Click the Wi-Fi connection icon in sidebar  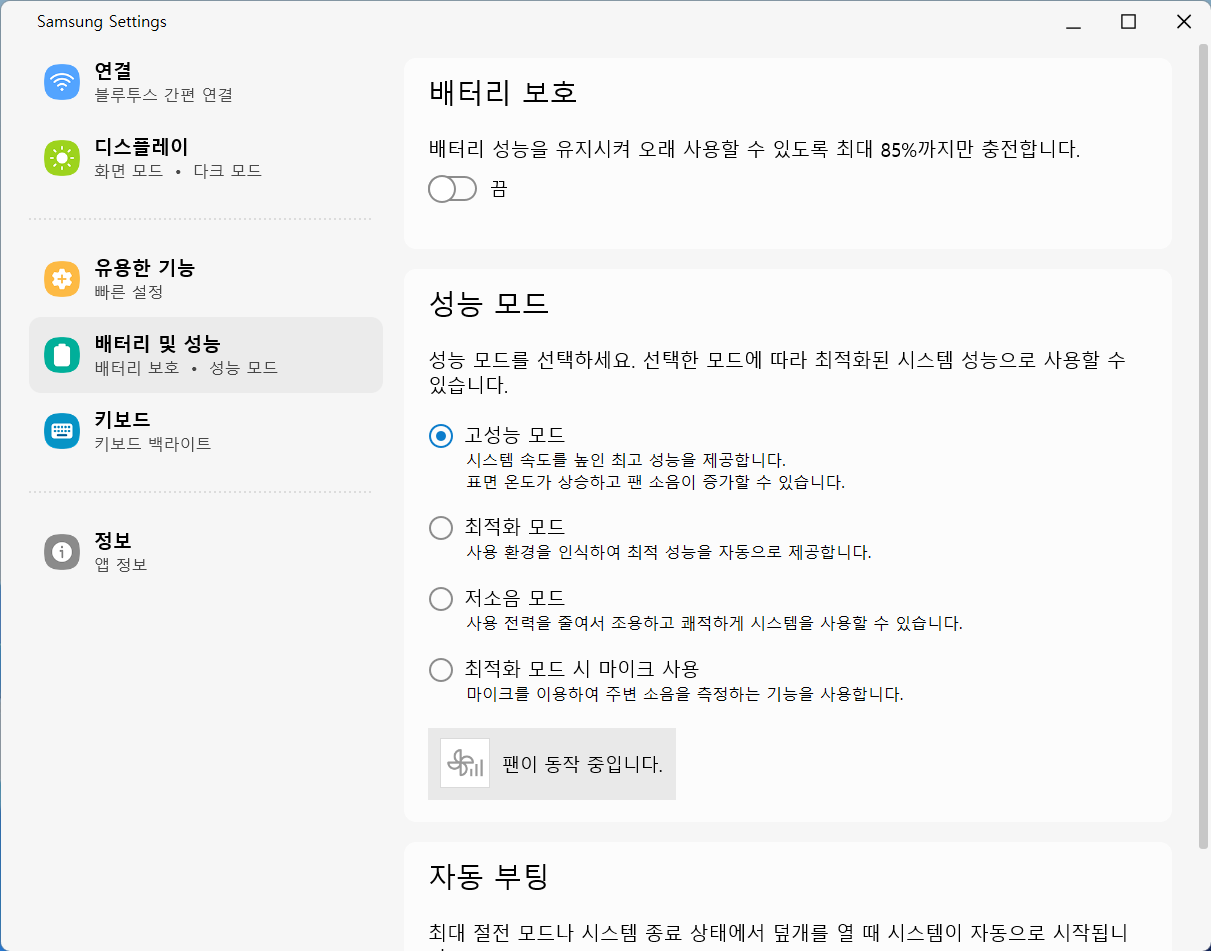tap(62, 82)
